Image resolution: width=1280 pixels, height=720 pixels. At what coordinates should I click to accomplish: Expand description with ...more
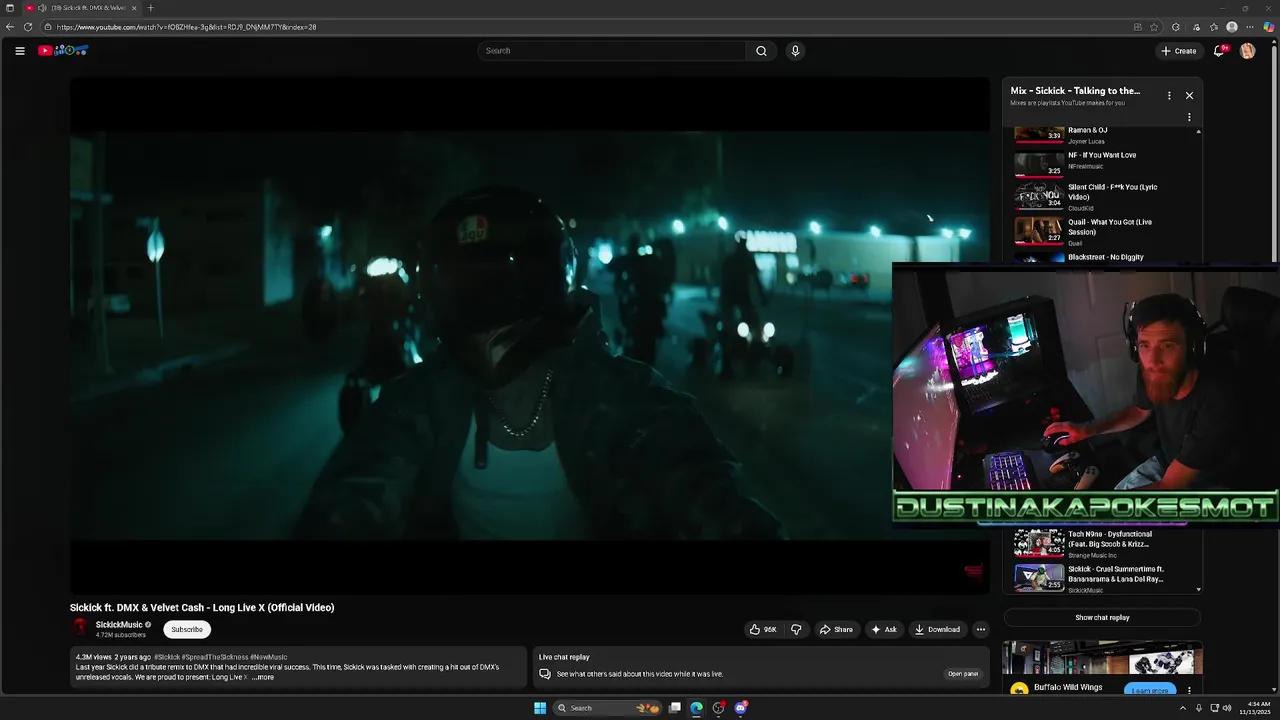(x=263, y=677)
